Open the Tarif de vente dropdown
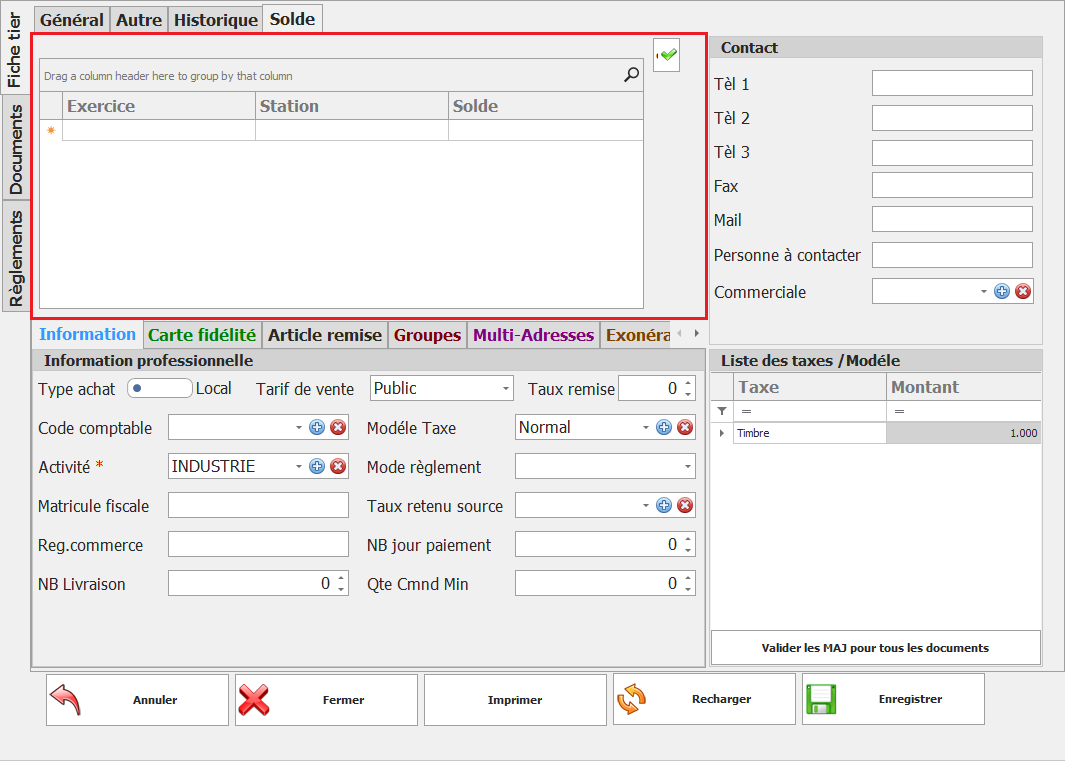Screen dimensions: 1065x761 click(505, 388)
